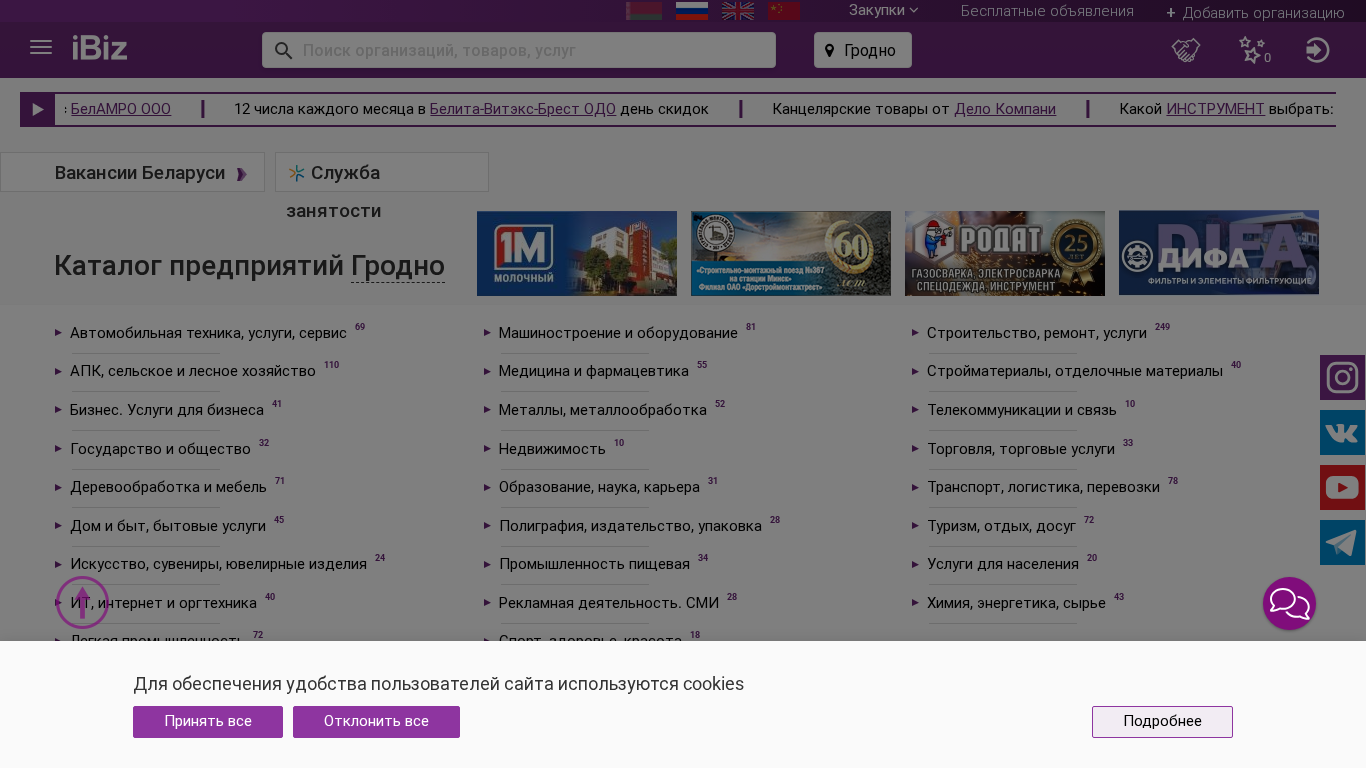Open Полиграфия, издательство, упаковка category
The image size is (1366, 768).
click(x=630, y=526)
